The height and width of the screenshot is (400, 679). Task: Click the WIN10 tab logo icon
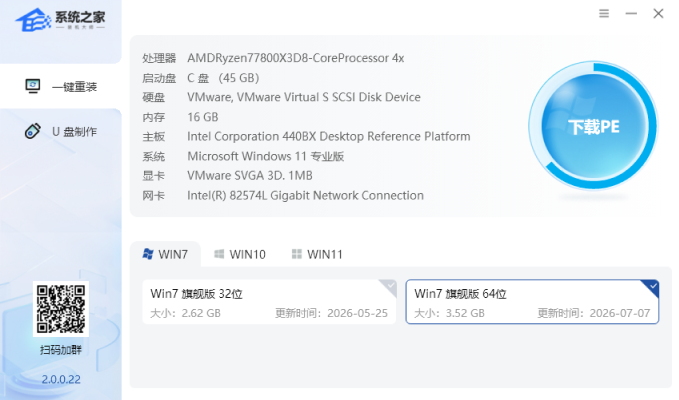pos(219,254)
